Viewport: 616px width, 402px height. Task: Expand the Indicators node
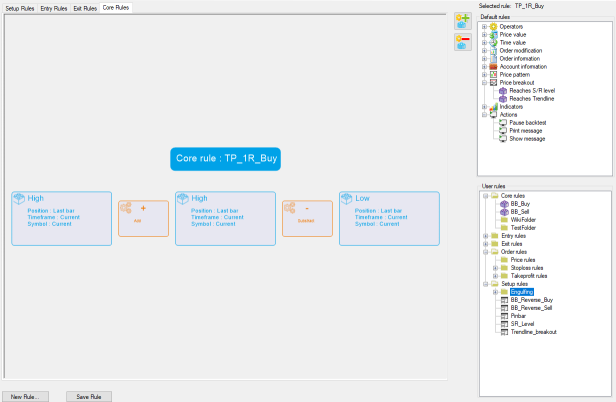[x=484, y=107]
